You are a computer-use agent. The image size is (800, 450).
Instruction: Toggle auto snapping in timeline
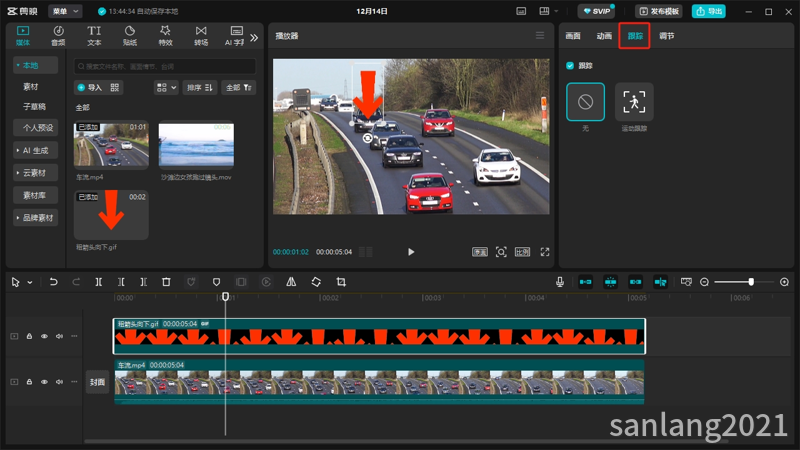tap(610, 282)
